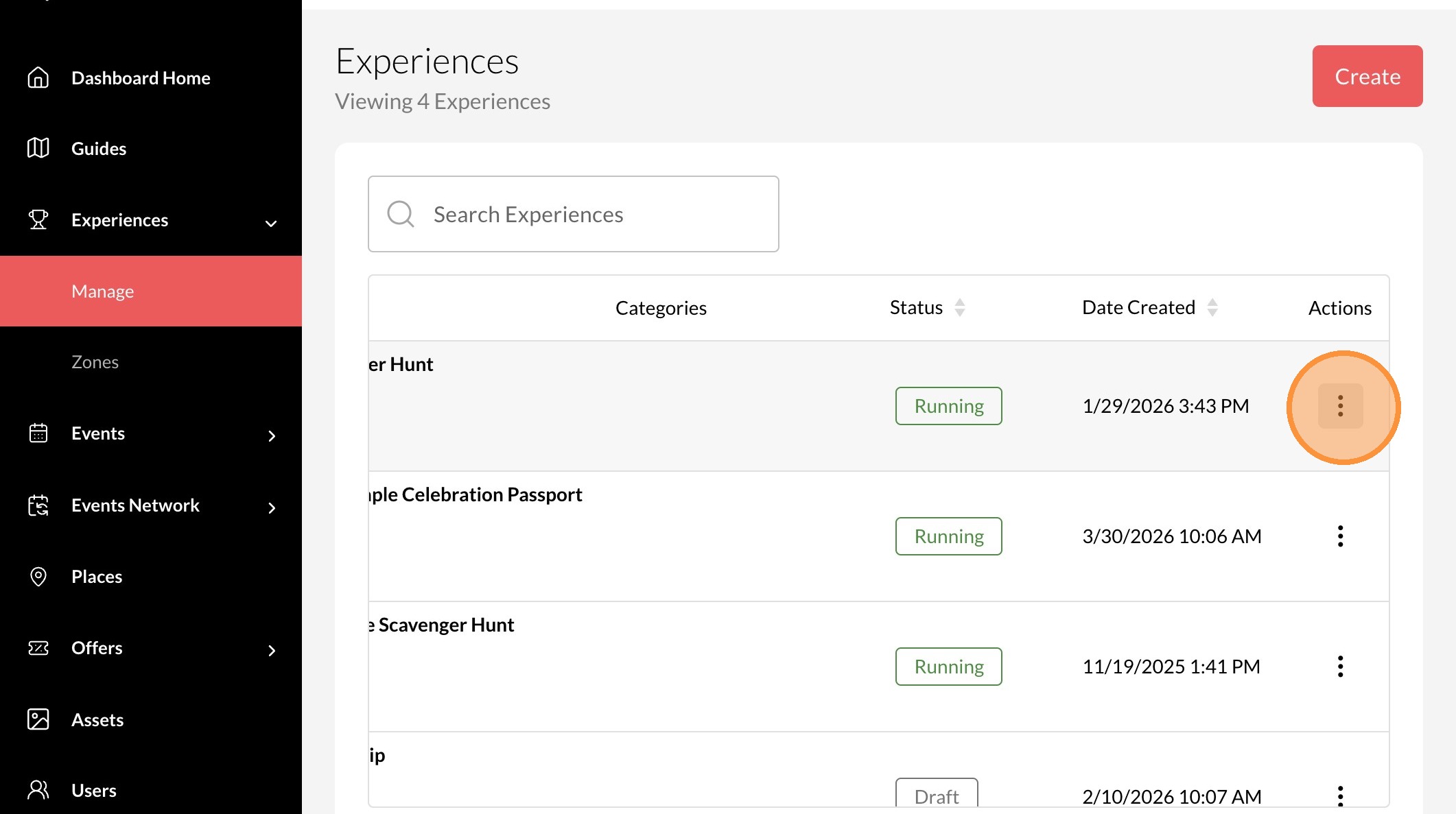
Task: Click the Assets image icon
Action: 38,719
